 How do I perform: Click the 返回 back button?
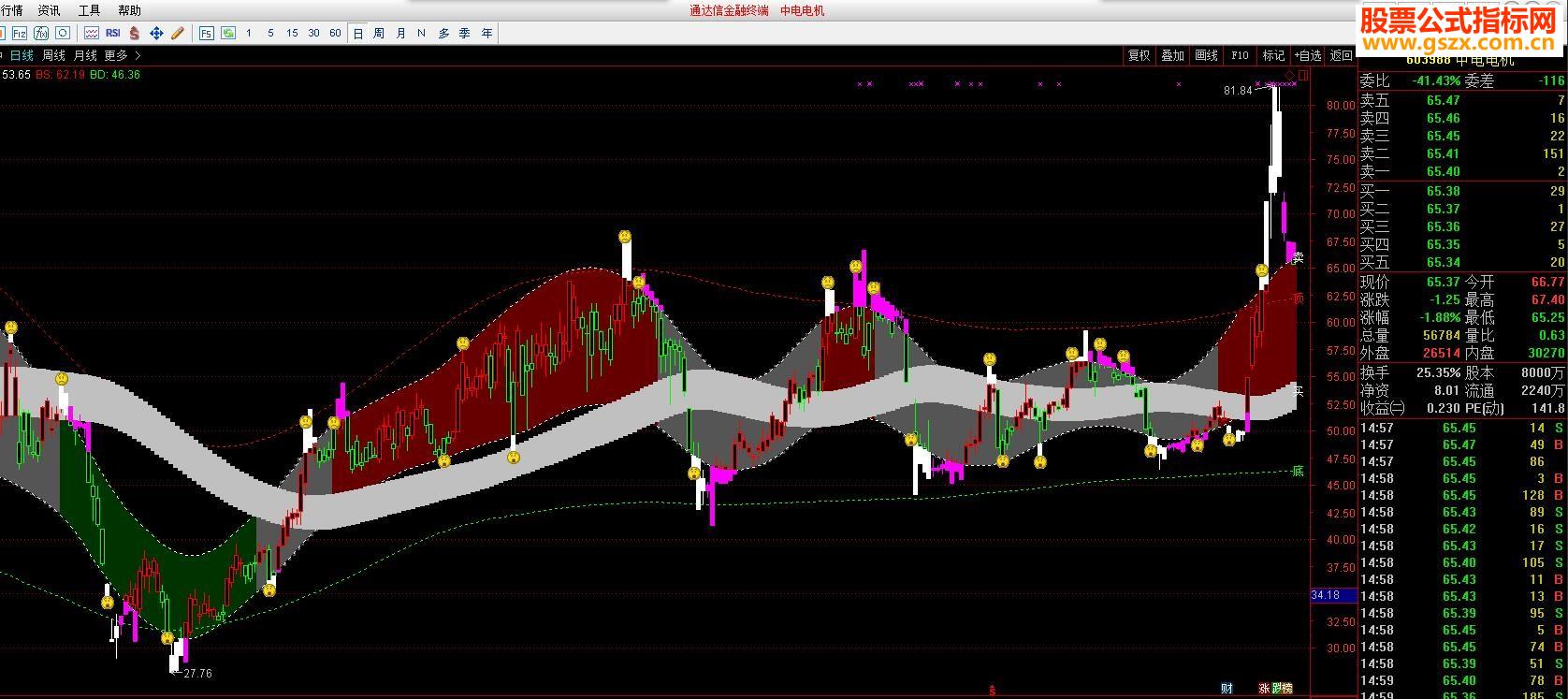(x=1342, y=55)
